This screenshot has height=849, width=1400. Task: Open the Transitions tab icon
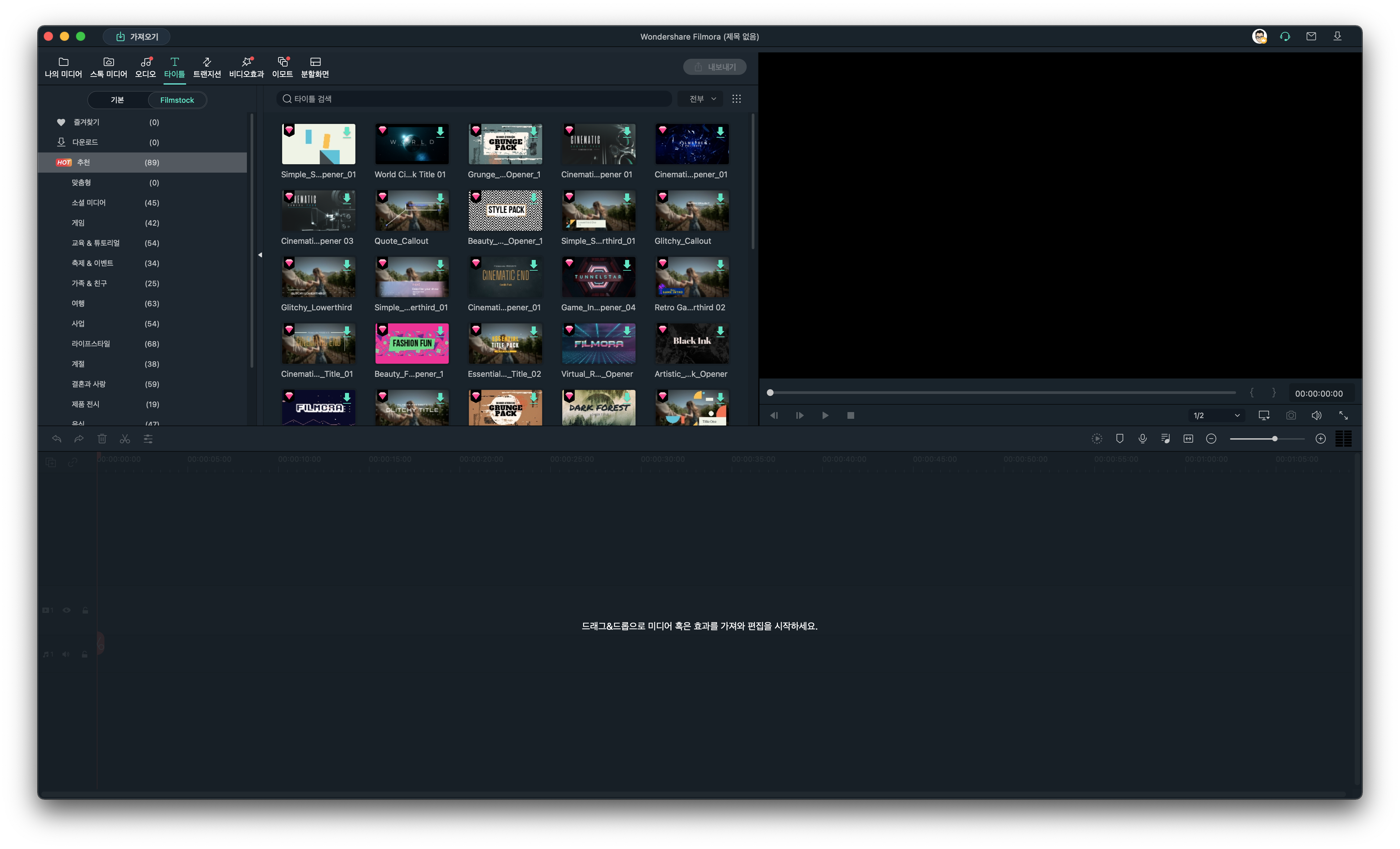coord(207,67)
